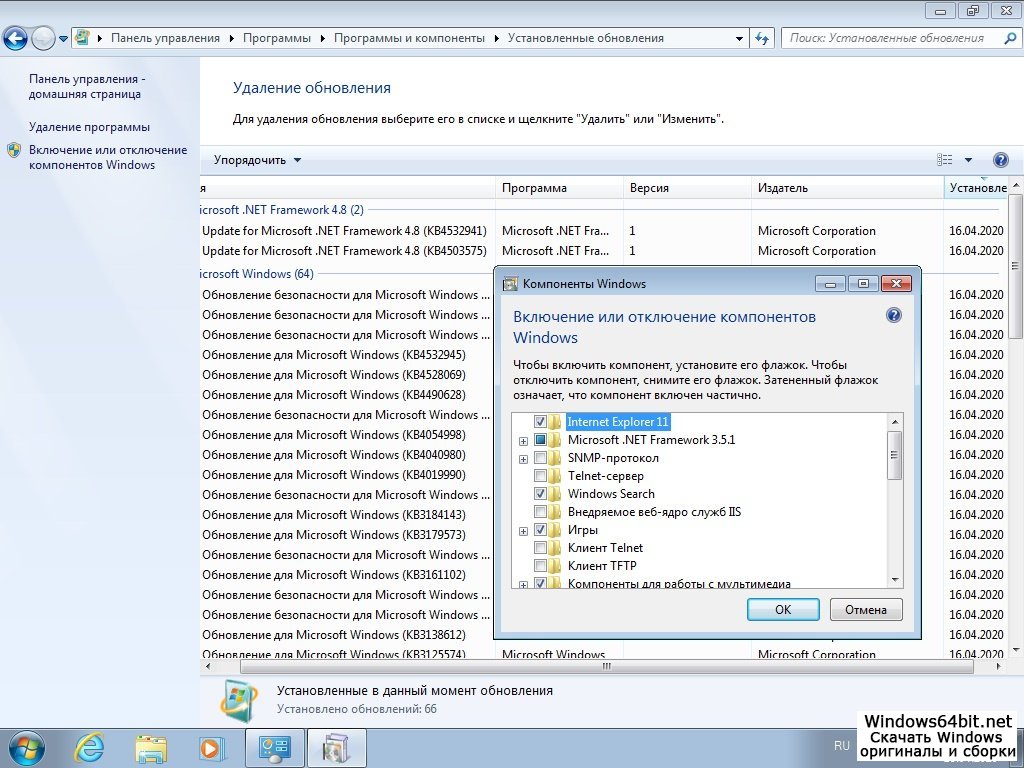
Task: Click the search field for installed updates
Action: pyautogui.click(x=885, y=38)
